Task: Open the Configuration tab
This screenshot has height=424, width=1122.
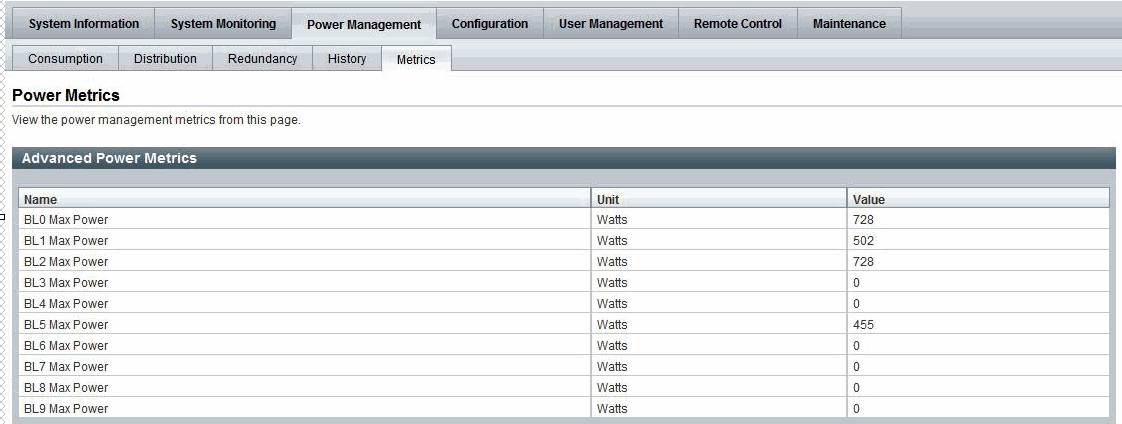Action: click(x=490, y=24)
